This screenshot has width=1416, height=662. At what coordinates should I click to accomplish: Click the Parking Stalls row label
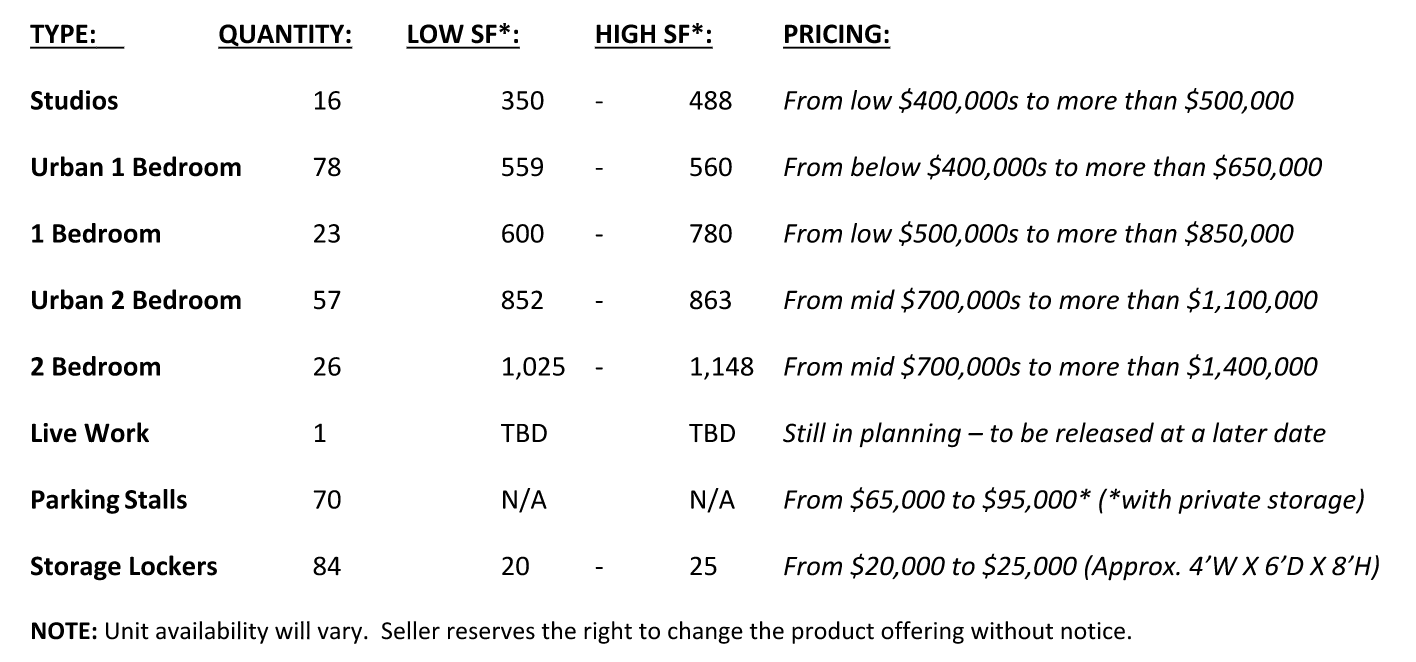tap(108, 500)
